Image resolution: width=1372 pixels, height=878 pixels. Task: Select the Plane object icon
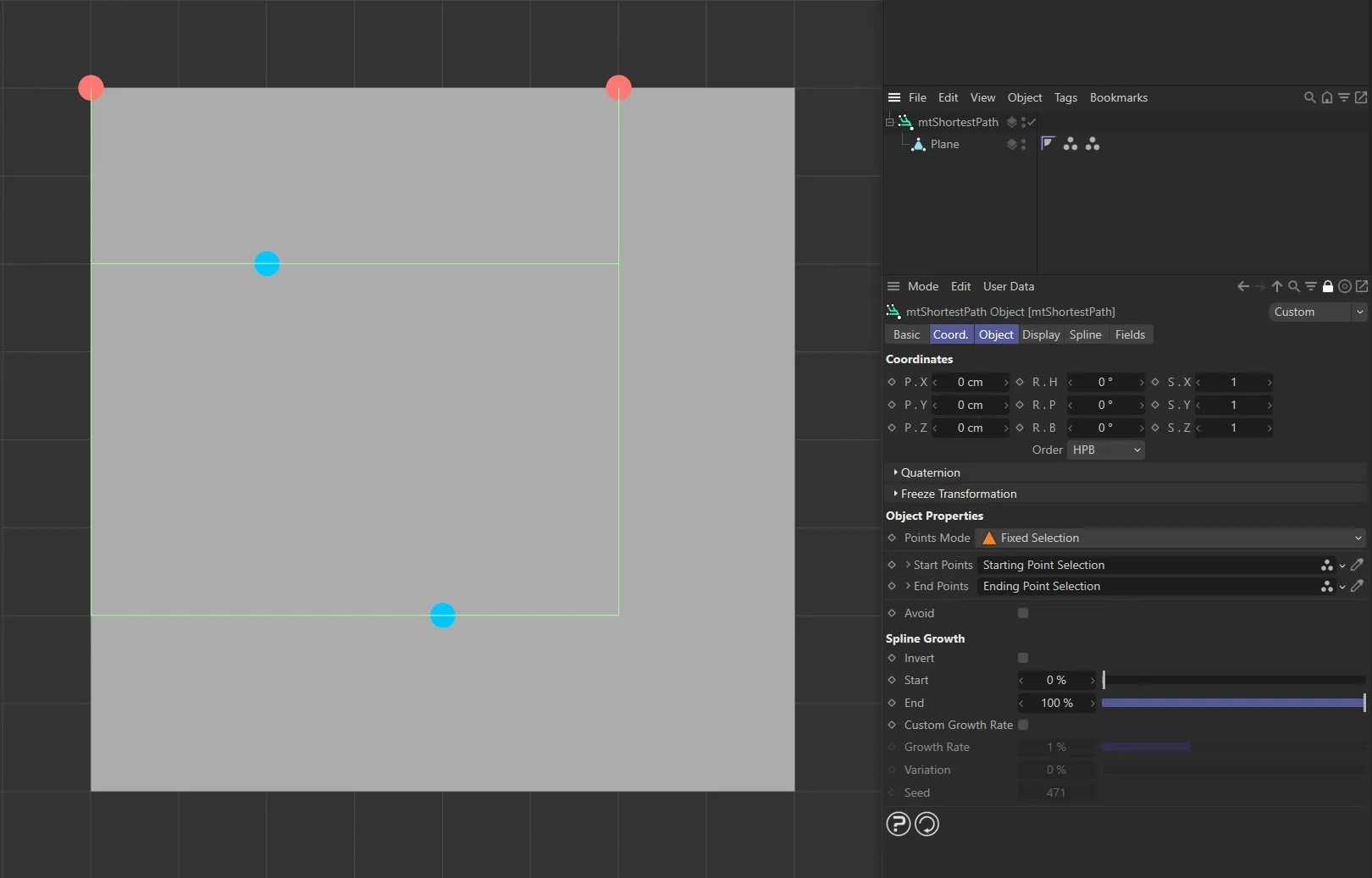[919, 145]
